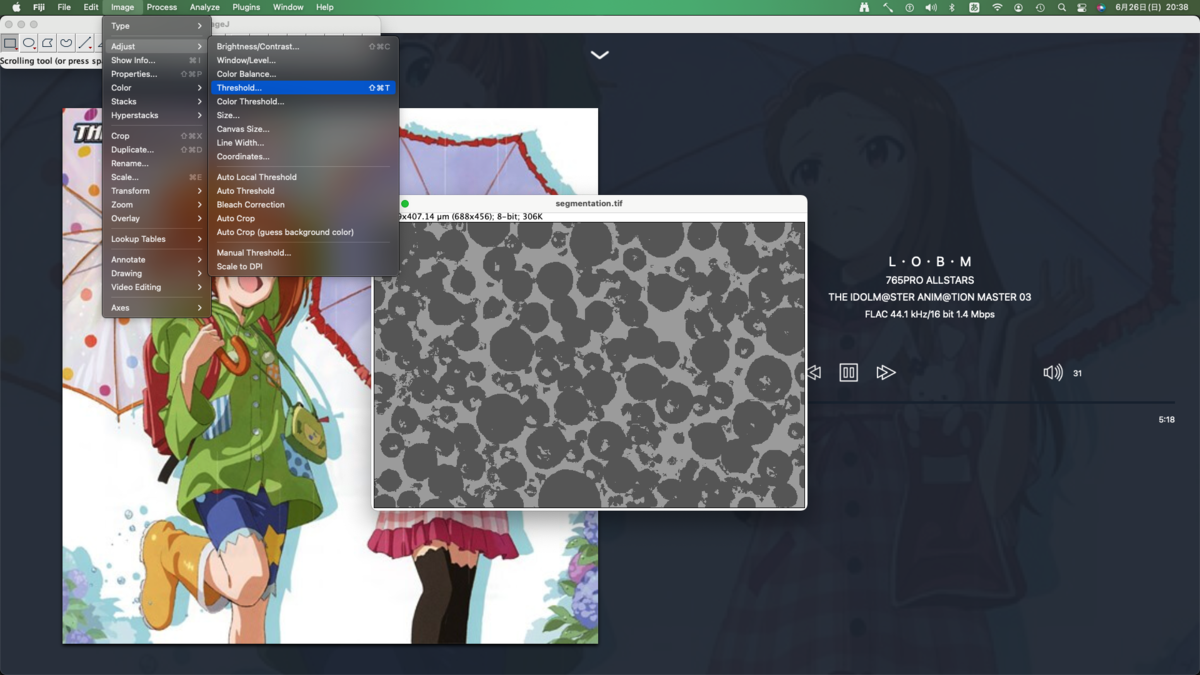1200x675 pixels.
Task: Skip to next track in music player
Action: tap(885, 372)
